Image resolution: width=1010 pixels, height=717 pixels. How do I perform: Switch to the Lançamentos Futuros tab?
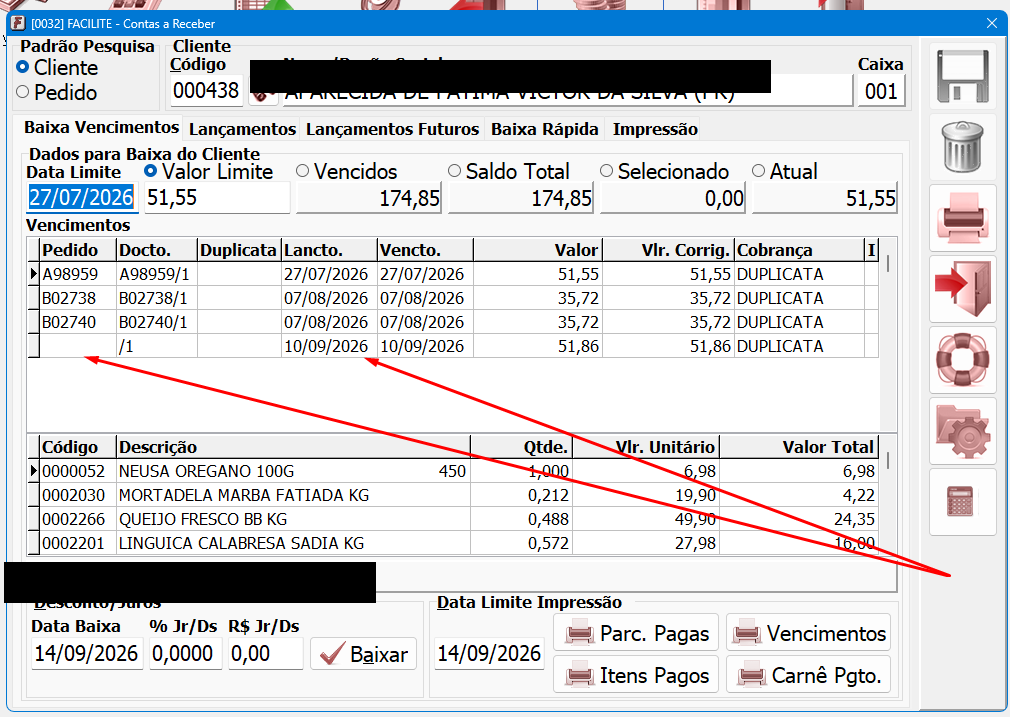click(x=392, y=129)
